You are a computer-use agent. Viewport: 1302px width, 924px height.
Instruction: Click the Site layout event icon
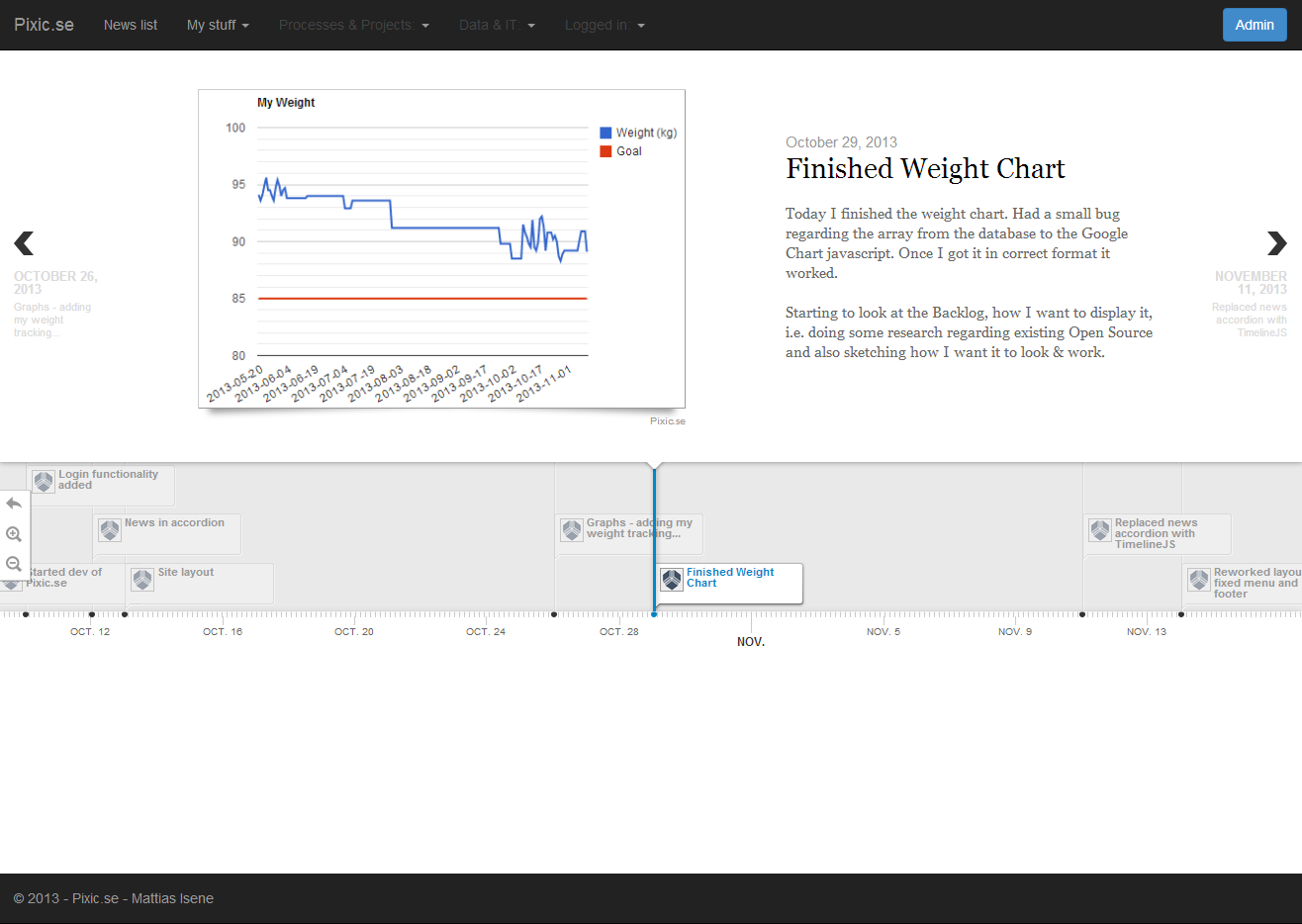pos(142,580)
